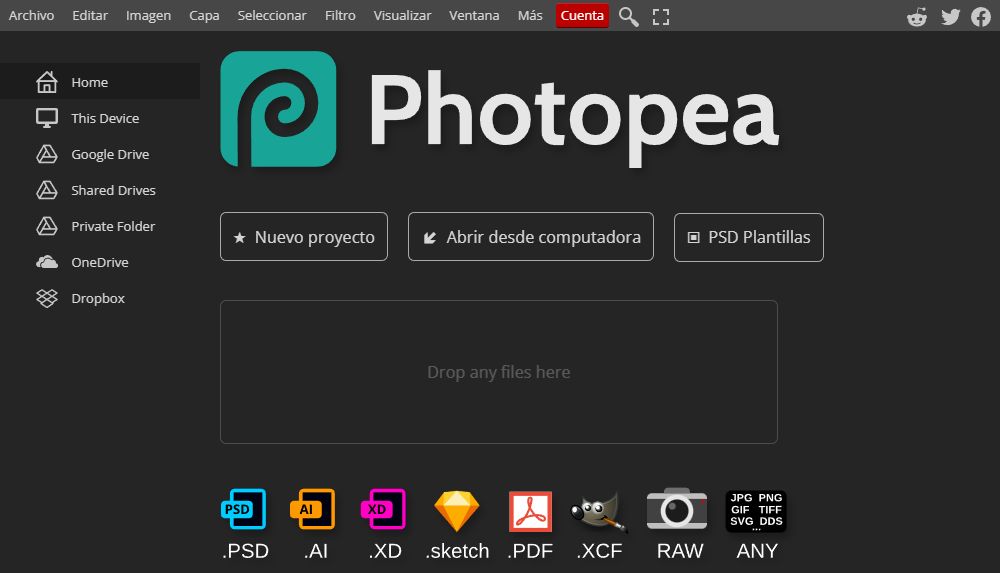Click the OneDrive cloud icon

tap(47, 262)
